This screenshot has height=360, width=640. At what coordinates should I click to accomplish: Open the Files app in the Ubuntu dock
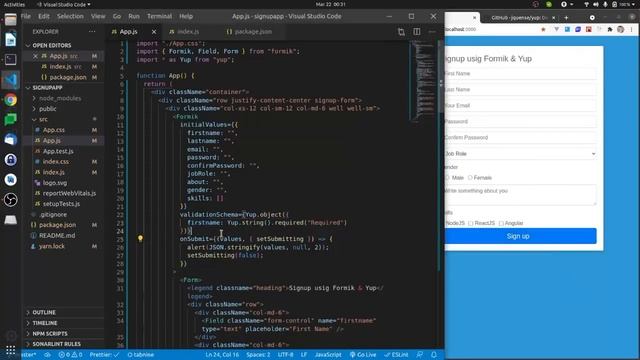click(x=11, y=20)
